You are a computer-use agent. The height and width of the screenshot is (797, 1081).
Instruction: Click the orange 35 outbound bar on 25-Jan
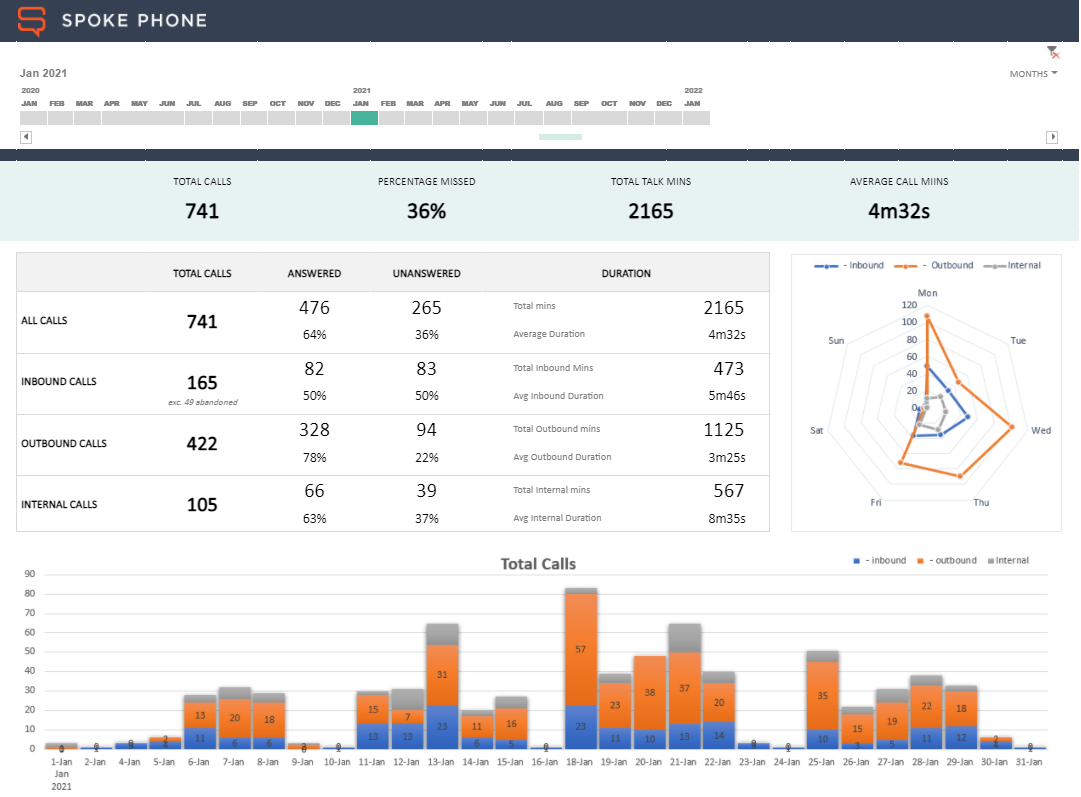[822, 695]
